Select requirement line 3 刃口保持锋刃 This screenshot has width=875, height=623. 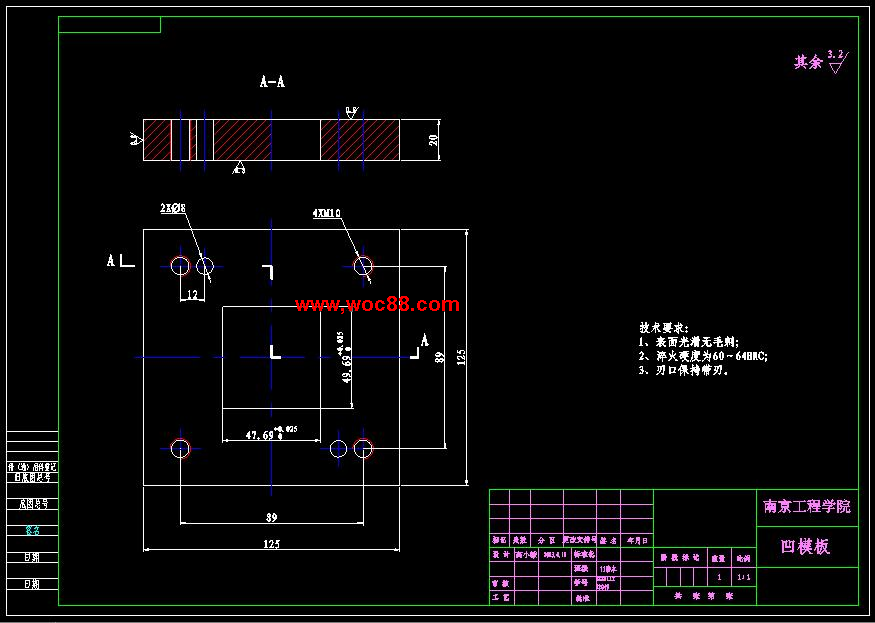coord(684,370)
